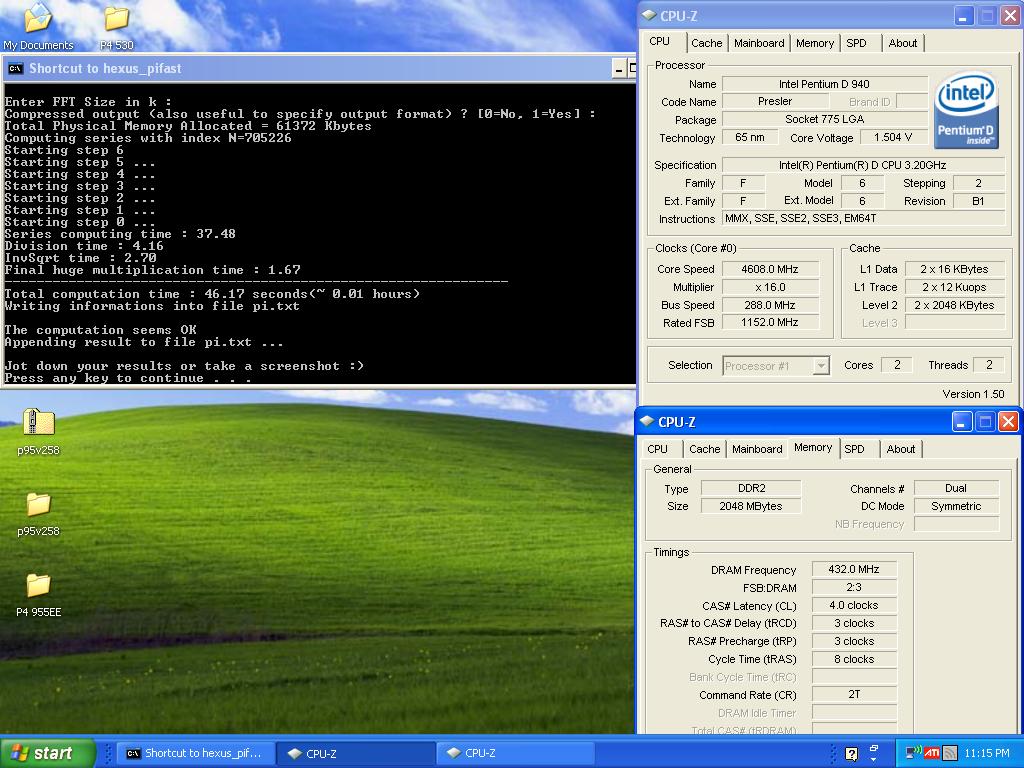Switch to About tab in lower CPU-Z window
This screenshot has width=1024, height=768.
(901, 449)
